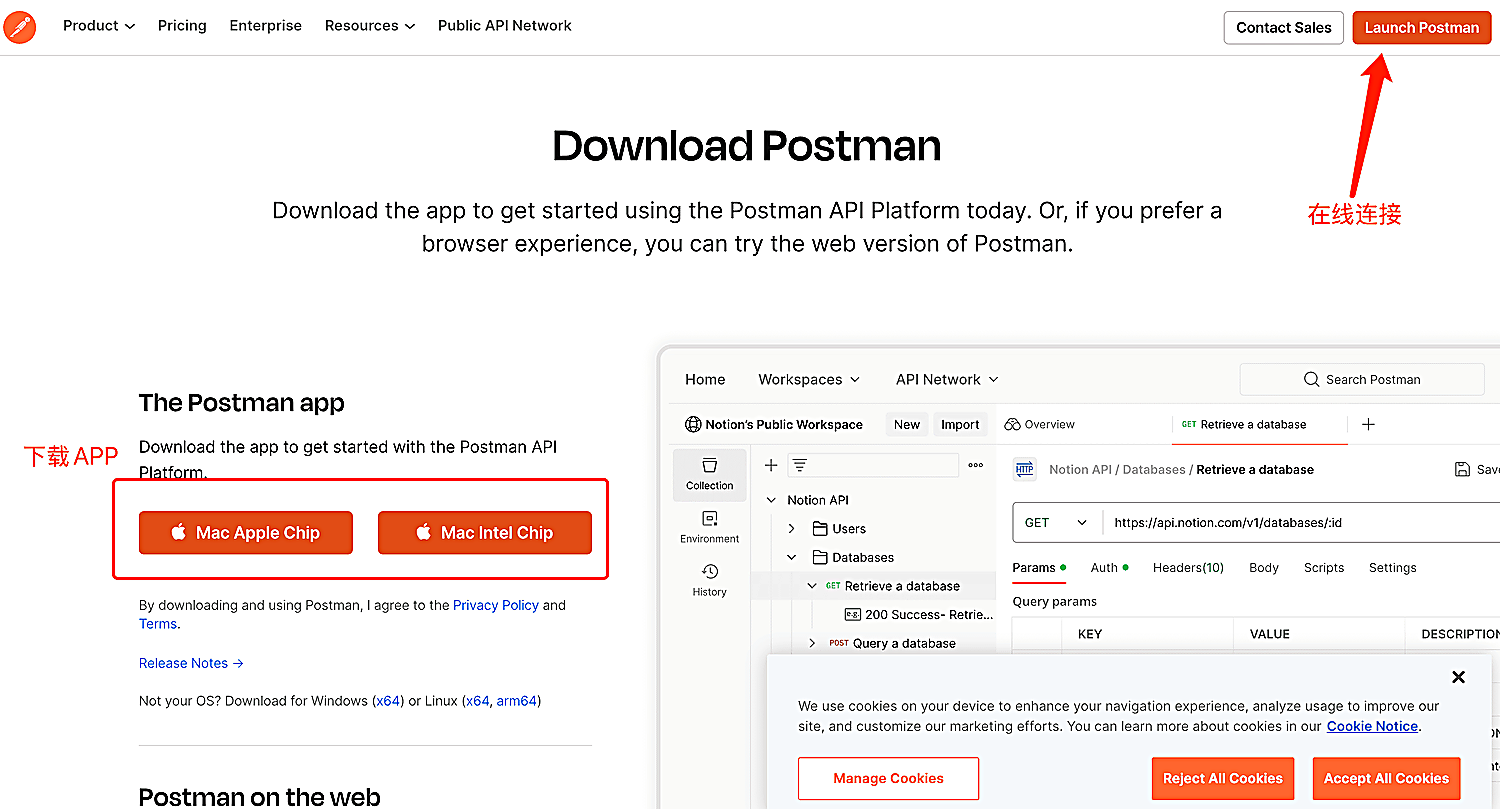Screen dimensions: 1500x809
Task: Open the Workspaces dropdown
Action: (x=809, y=379)
